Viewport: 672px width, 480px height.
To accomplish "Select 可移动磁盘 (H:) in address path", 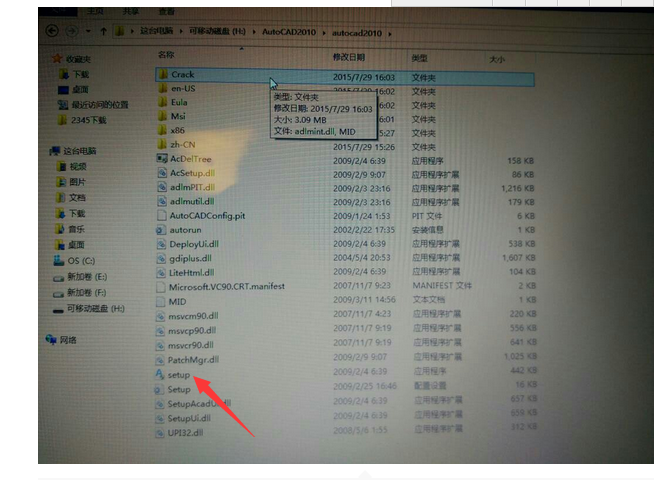I will [x=217, y=31].
